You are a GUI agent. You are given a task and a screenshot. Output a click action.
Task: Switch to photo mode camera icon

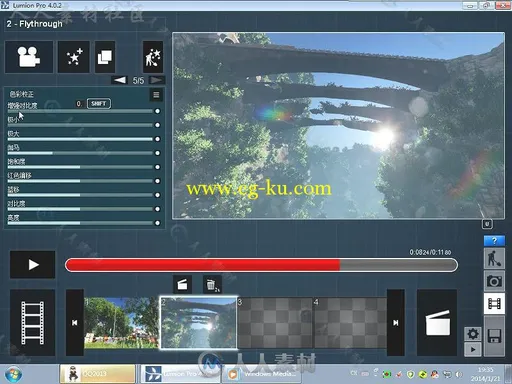(x=494, y=281)
